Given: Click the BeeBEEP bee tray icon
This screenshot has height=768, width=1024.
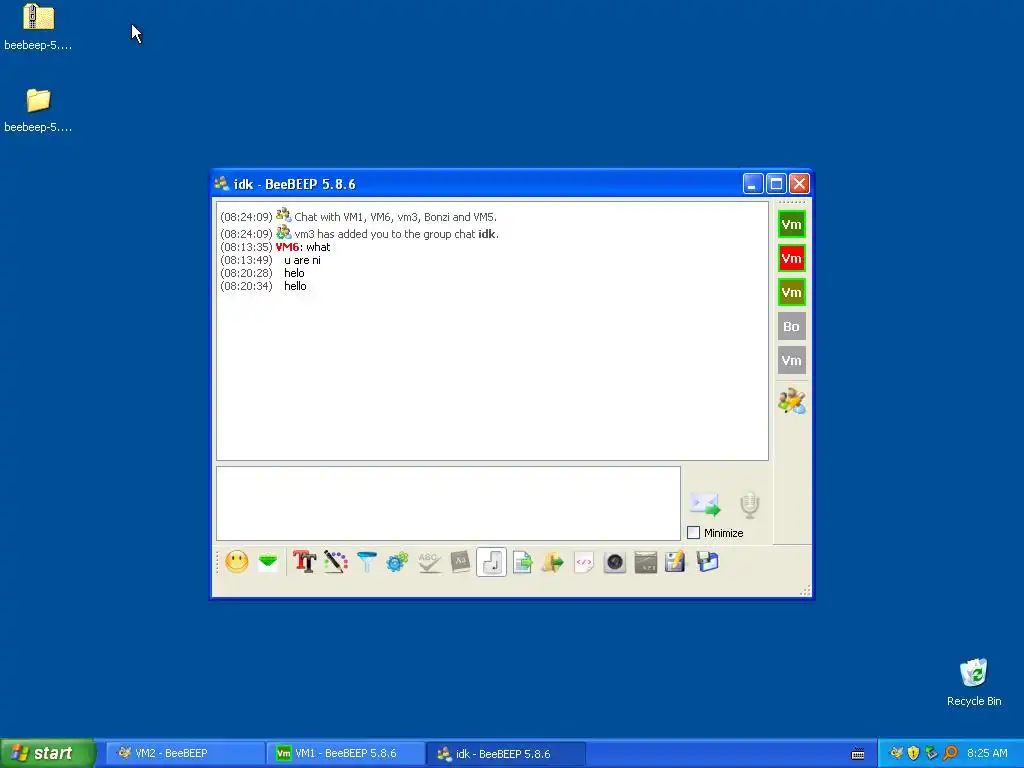Looking at the screenshot, I should point(896,753).
